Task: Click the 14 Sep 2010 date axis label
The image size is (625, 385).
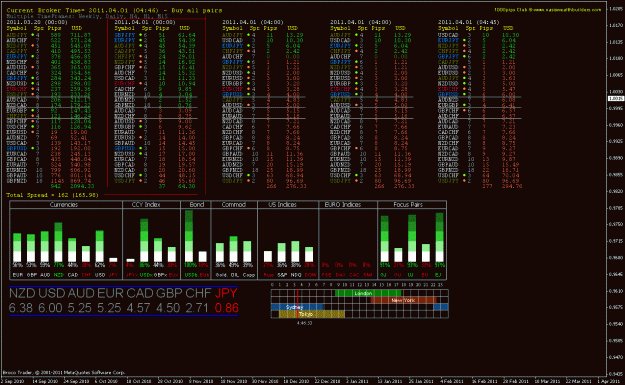Action: coord(44,381)
